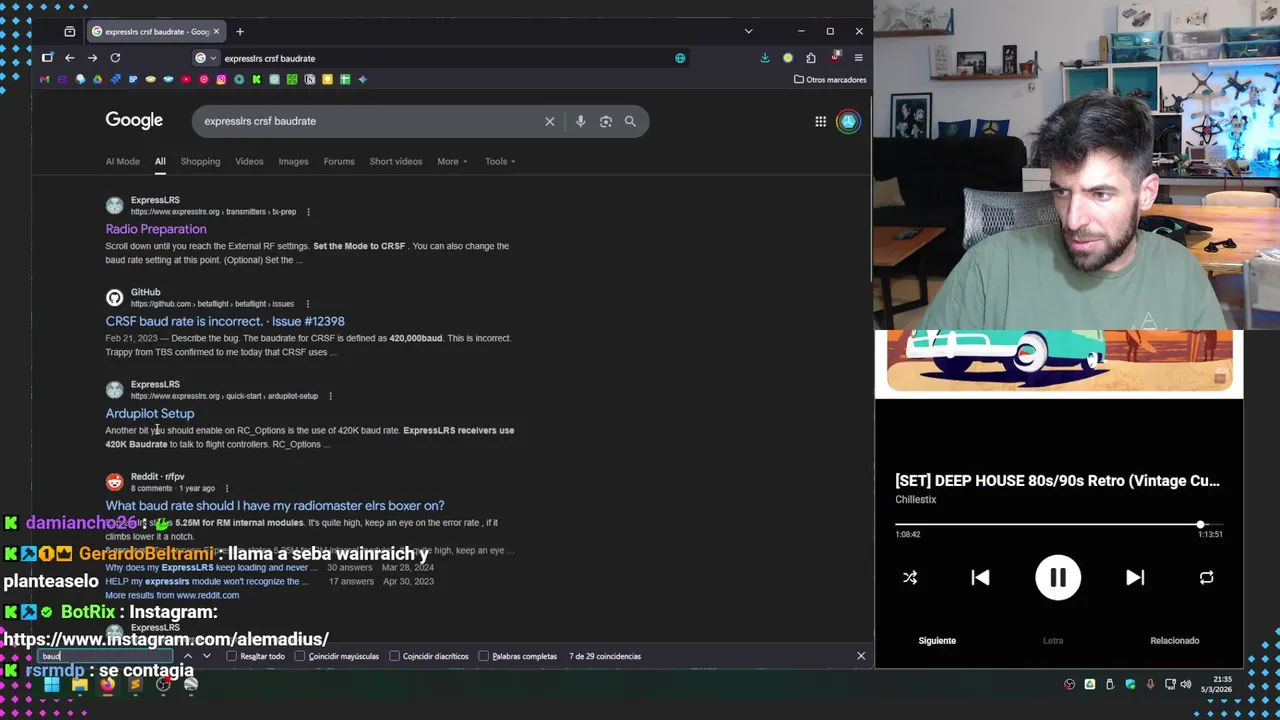Open the Otros marcadores bookmarks folder

(829, 79)
